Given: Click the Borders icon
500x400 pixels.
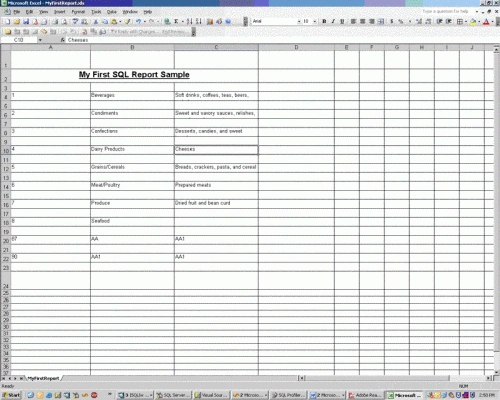Looking at the screenshot, I should click(460, 22).
